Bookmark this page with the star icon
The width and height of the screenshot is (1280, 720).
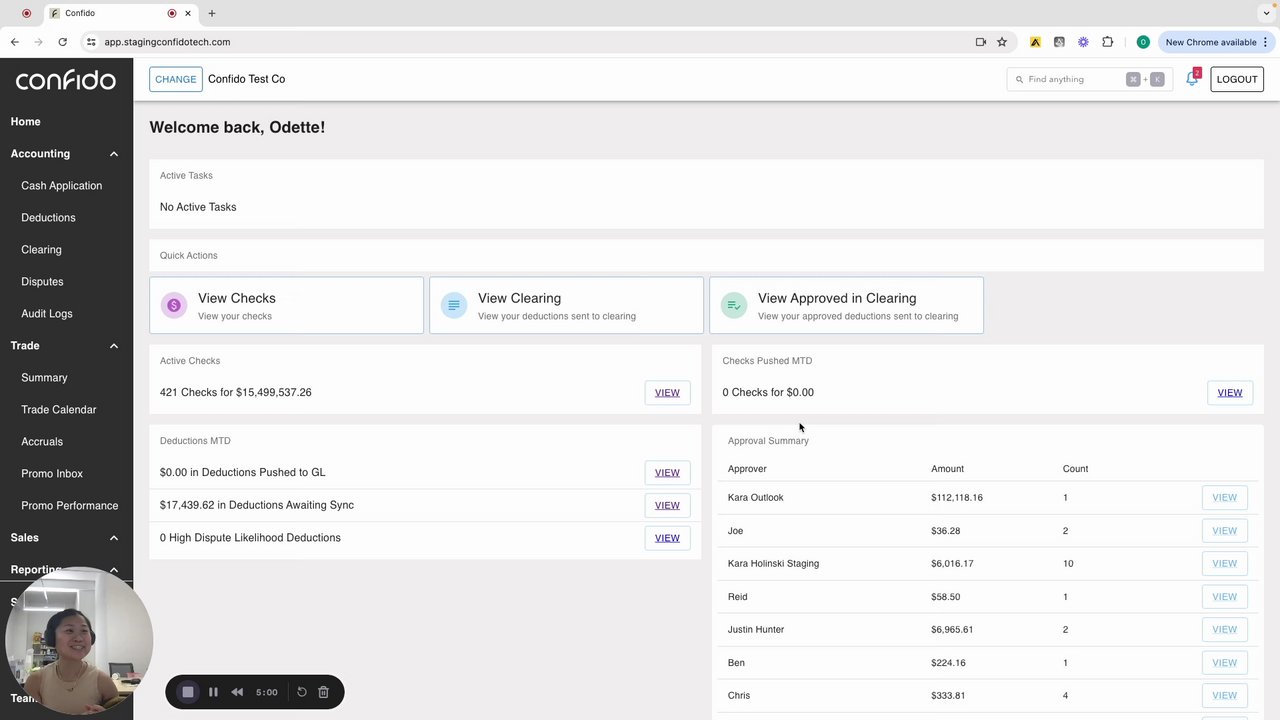tap(1002, 42)
